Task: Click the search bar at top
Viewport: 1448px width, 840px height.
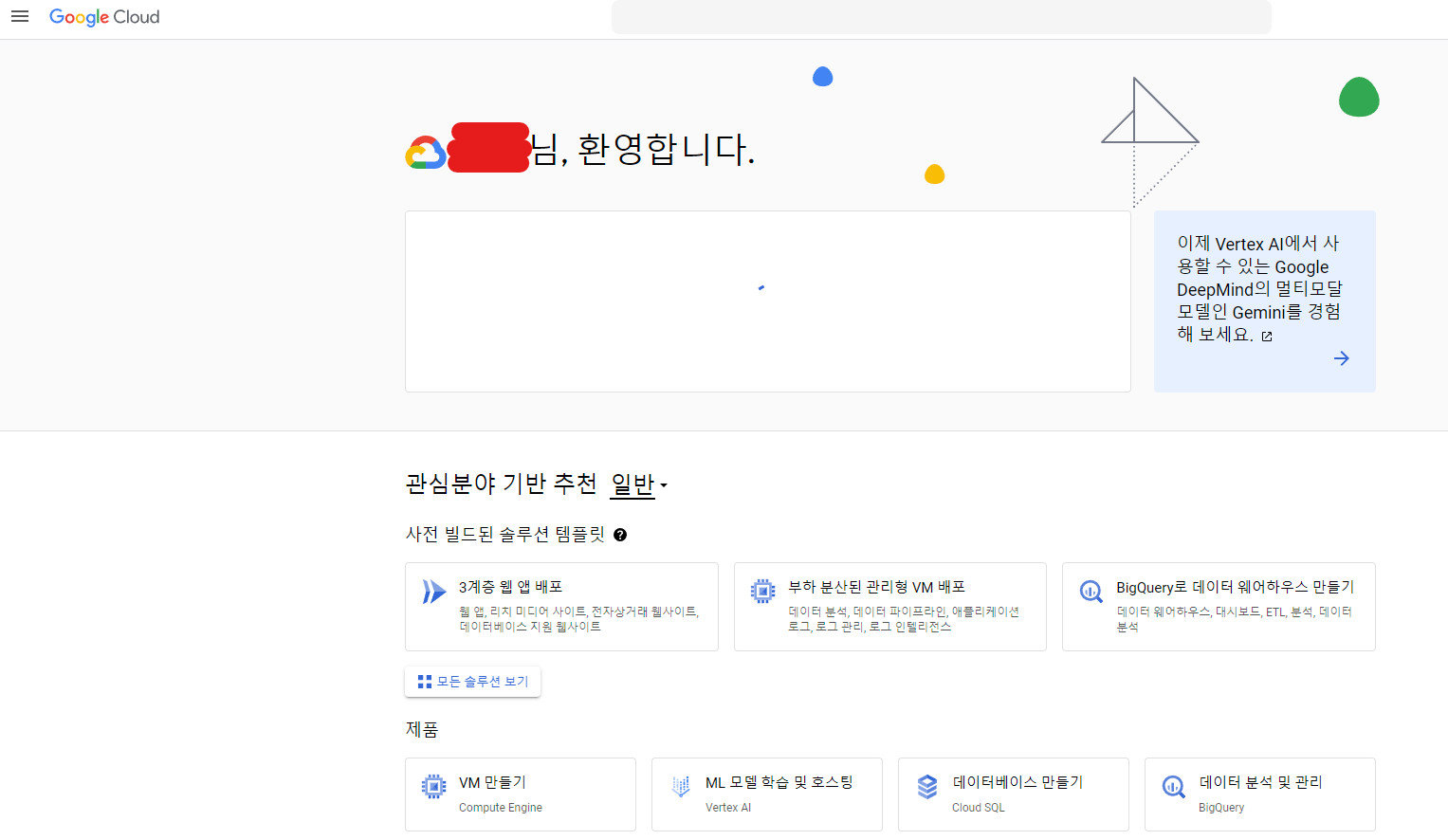Action: coord(941,17)
